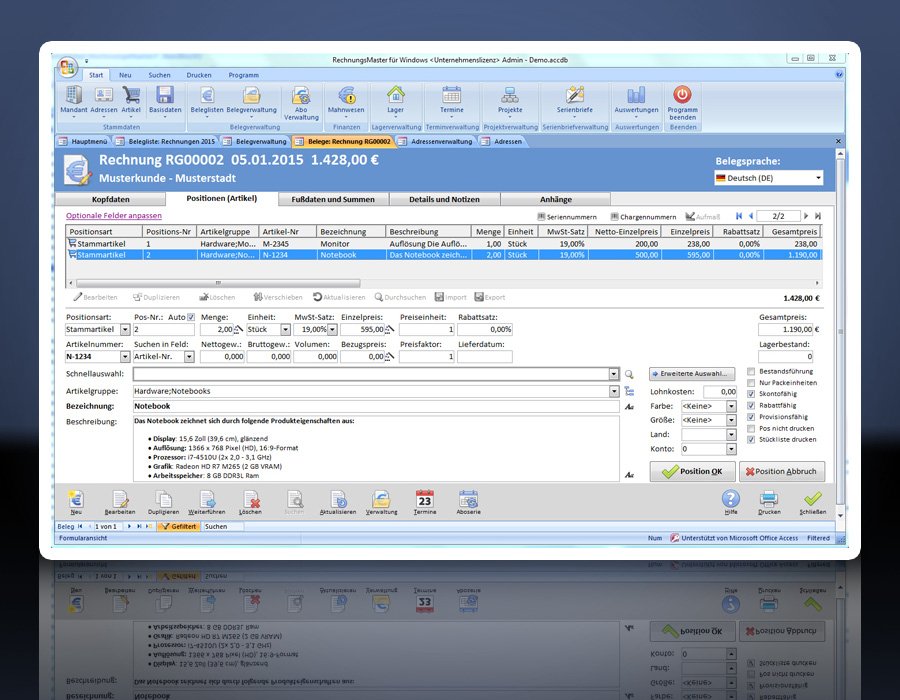Viewport: 900px width, 700px height.
Task: Enable Pos nicht drucken checkbox
Action: 751,429
